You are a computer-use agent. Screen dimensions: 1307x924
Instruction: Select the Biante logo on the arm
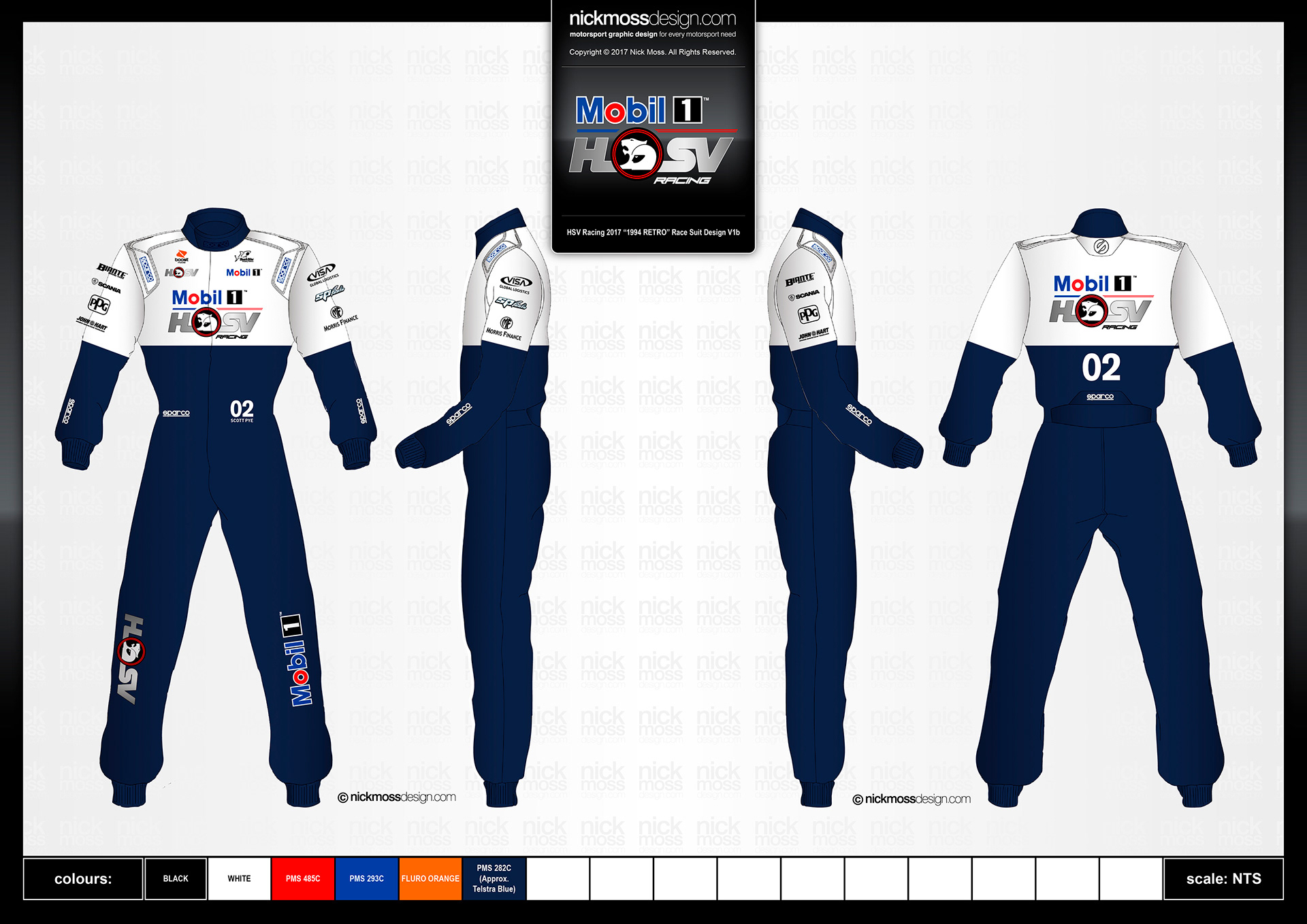coord(111,271)
